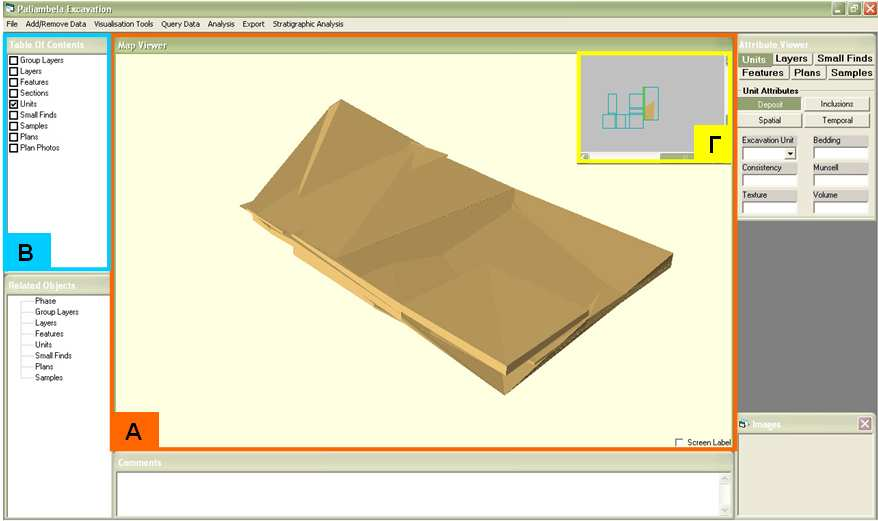Enable the Plan Photos checkbox
The height and width of the screenshot is (521, 878).
(13, 148)
